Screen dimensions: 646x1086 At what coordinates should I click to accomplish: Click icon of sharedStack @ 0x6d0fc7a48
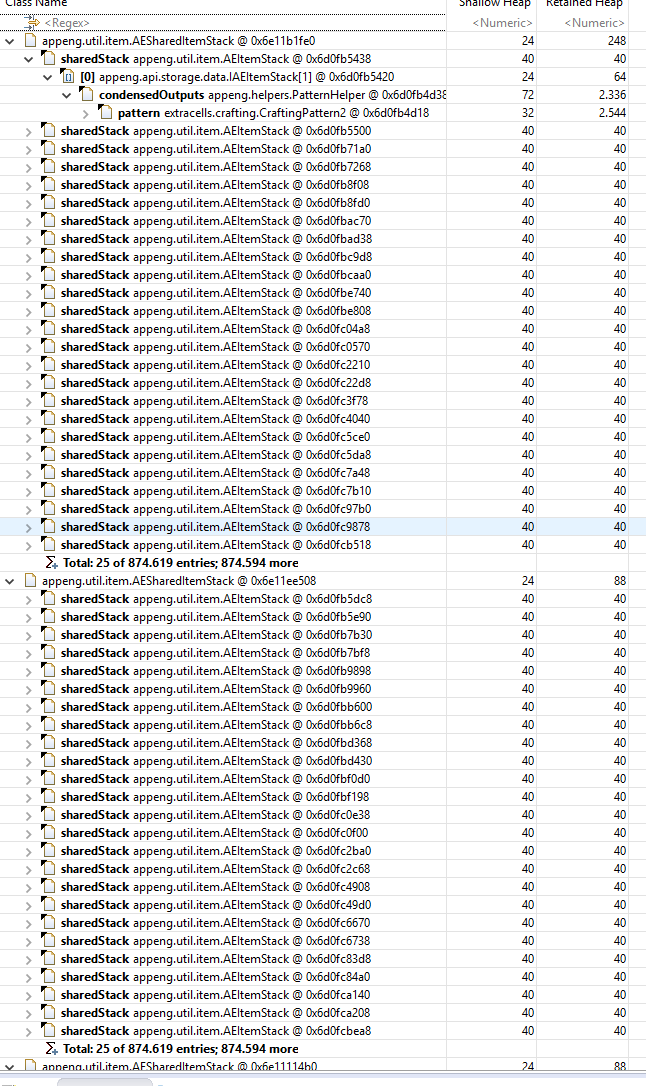click(x=48, y=472)
